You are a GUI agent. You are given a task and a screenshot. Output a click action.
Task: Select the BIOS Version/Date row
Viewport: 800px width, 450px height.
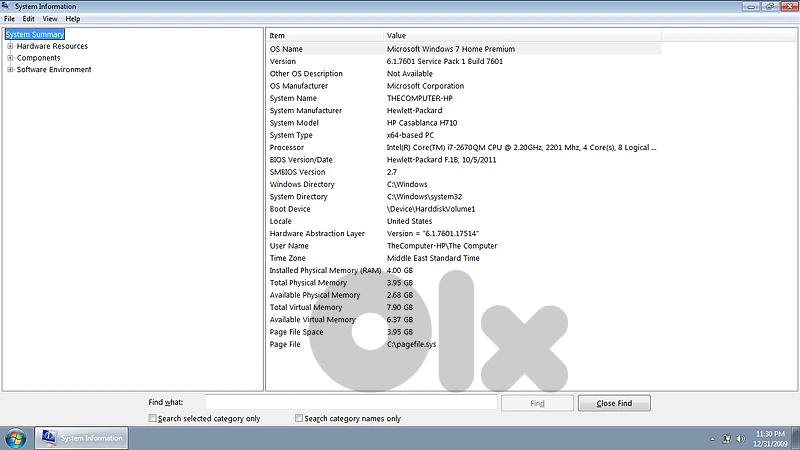[x=464, y=160]
